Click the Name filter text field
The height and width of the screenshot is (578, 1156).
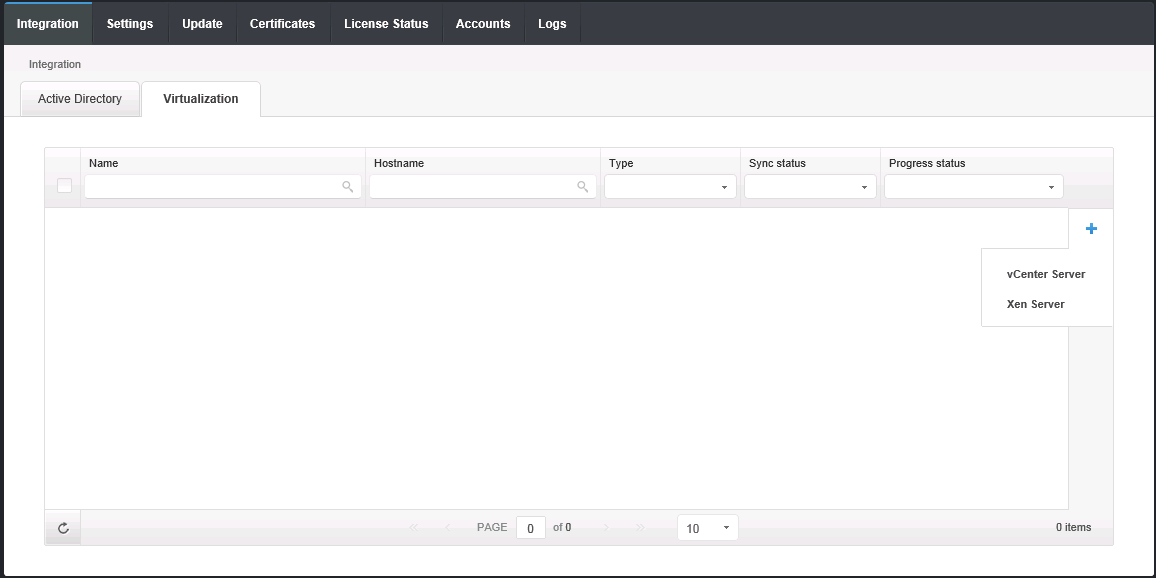pyautogui.click(x=213, y=187)
